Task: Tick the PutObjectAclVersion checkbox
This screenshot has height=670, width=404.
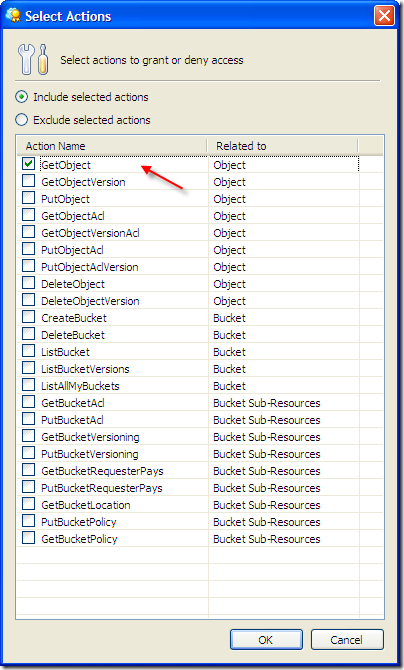Action: pos(29,266)
